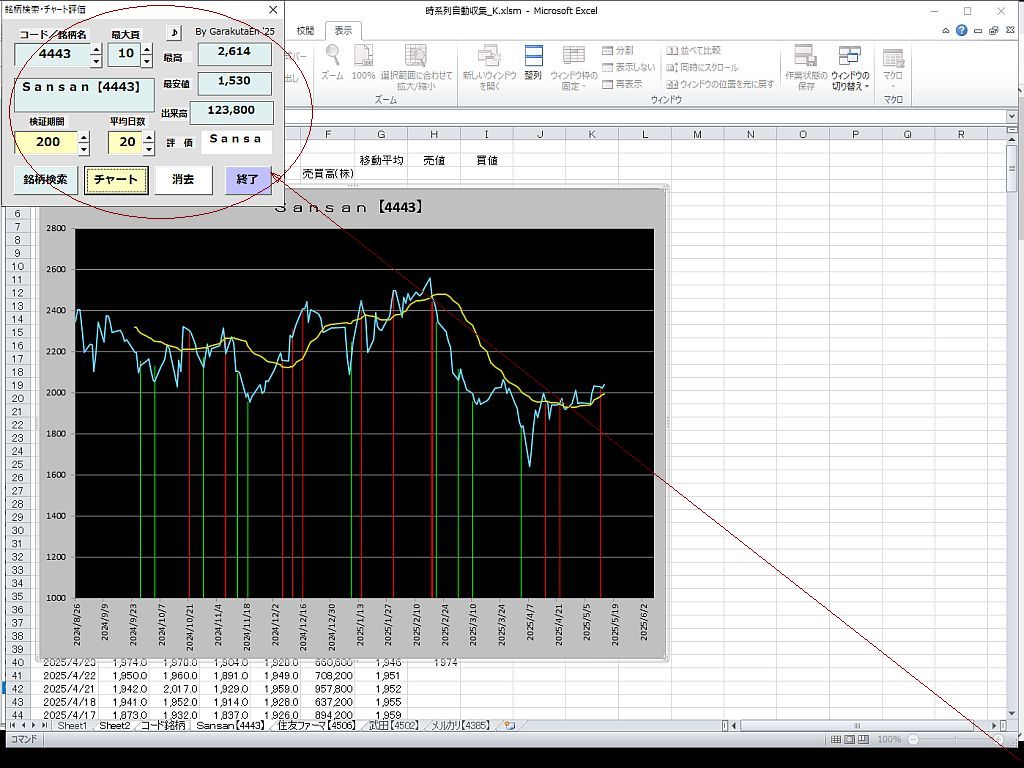Click the code field showing 4443

click(53, 54)
